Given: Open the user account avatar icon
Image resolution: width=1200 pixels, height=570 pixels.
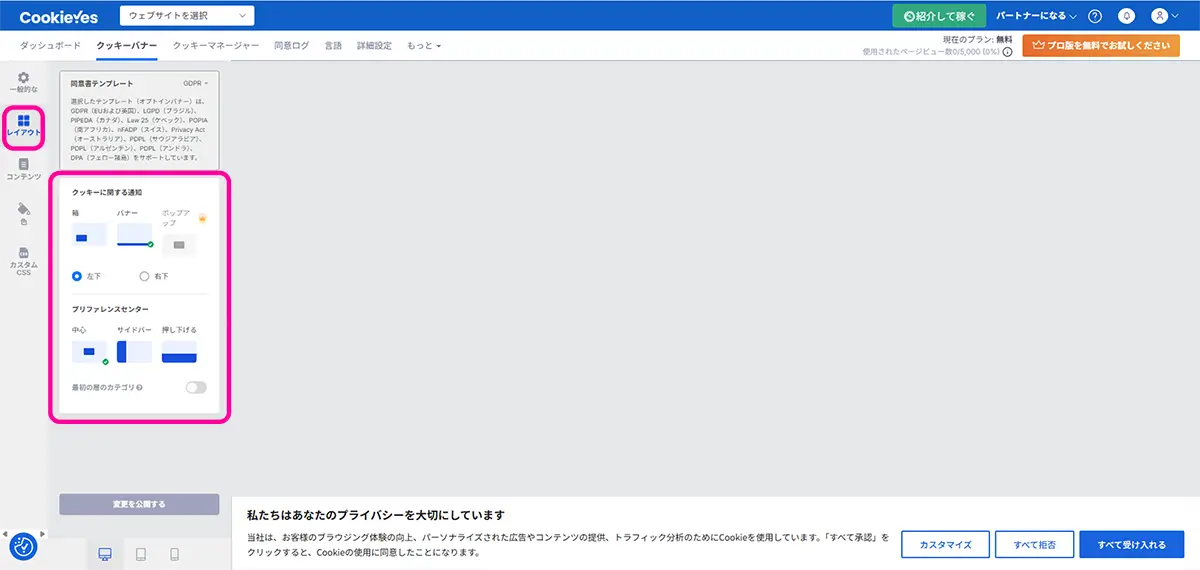Looking at the screenshot, I should [1159, 16].
